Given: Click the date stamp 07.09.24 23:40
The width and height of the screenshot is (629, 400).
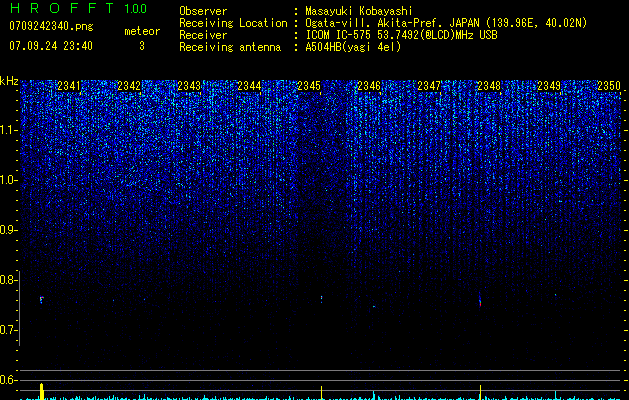Looking at the screenshot, I should 51,46.
